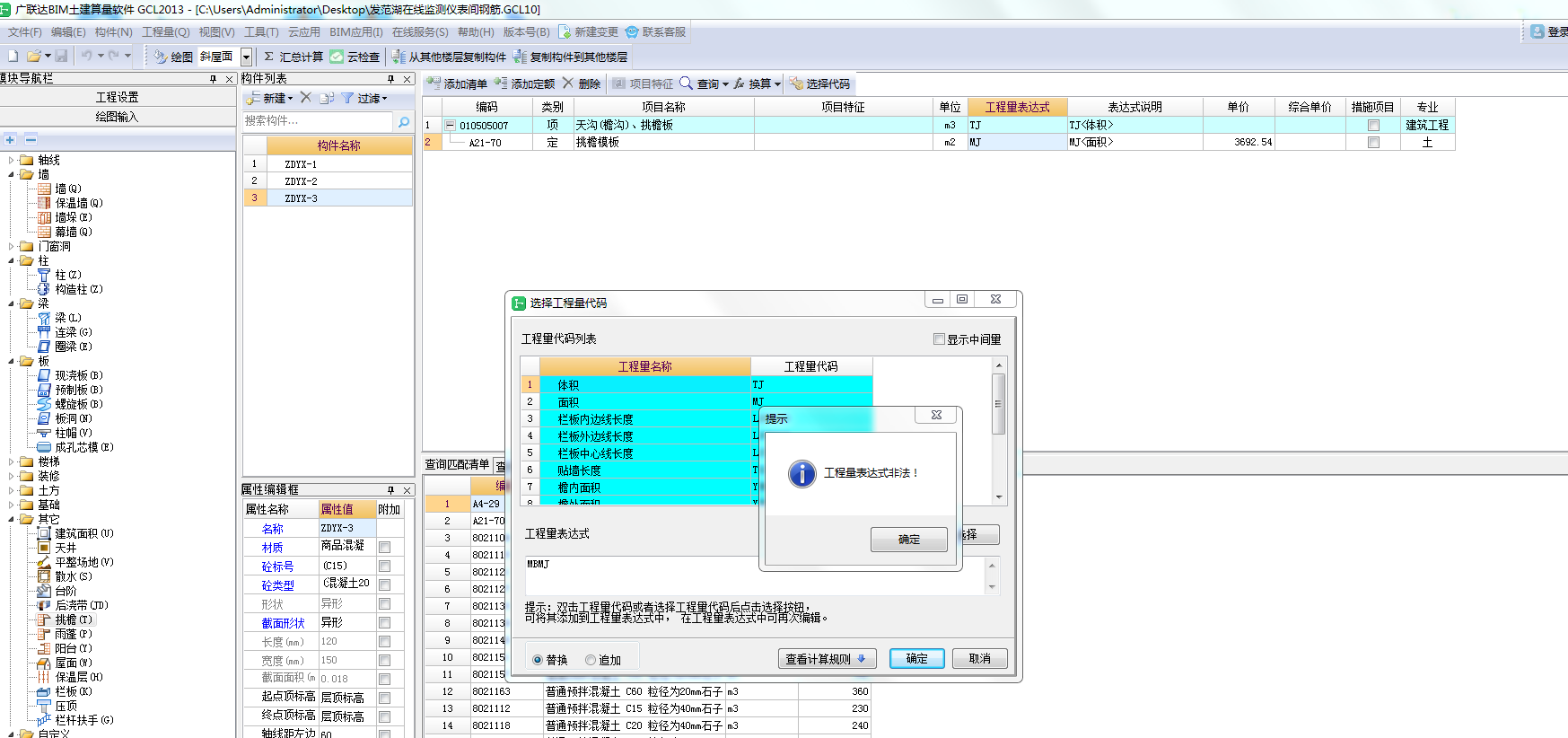Open the 构件(N) menu

[113, 31]
